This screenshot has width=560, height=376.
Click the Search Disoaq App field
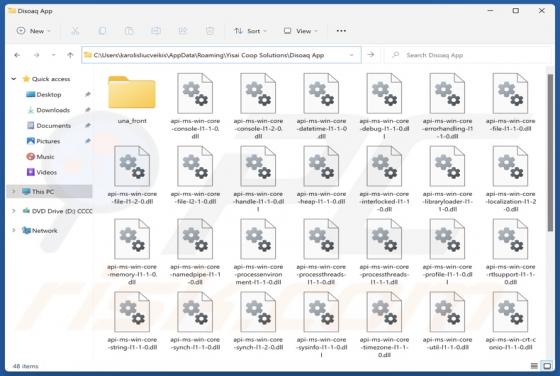(x=469, y=55)
